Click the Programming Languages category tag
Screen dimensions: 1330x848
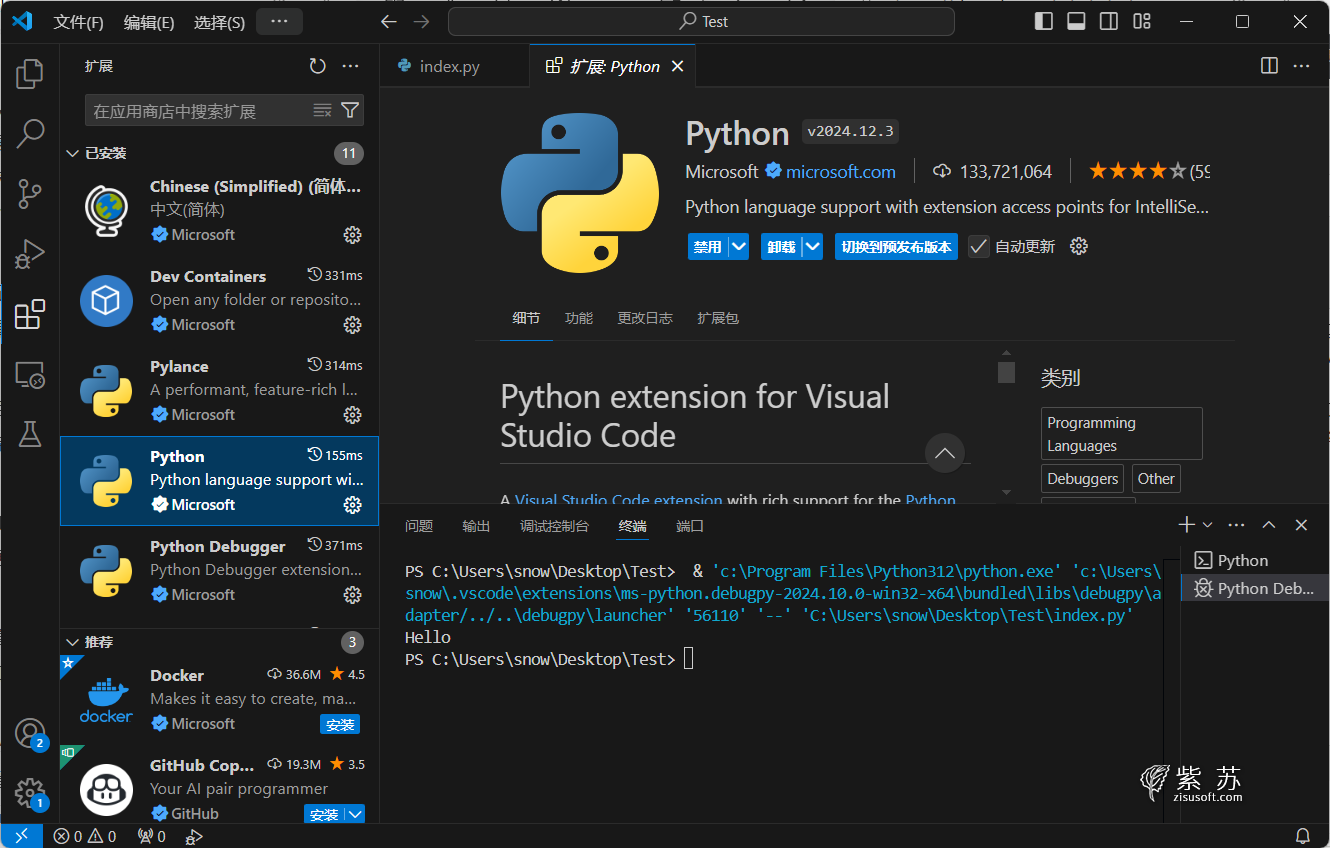click(1121, 434)
